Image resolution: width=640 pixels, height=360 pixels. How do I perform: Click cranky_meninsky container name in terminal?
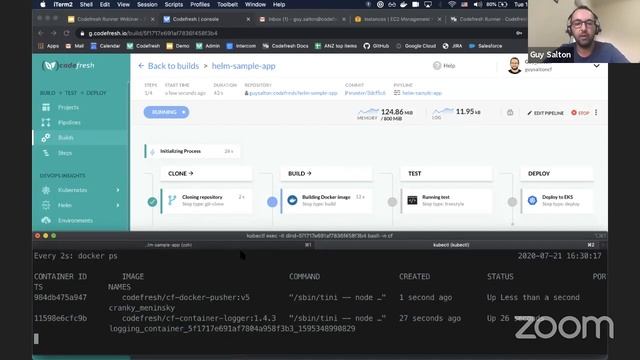142,308
